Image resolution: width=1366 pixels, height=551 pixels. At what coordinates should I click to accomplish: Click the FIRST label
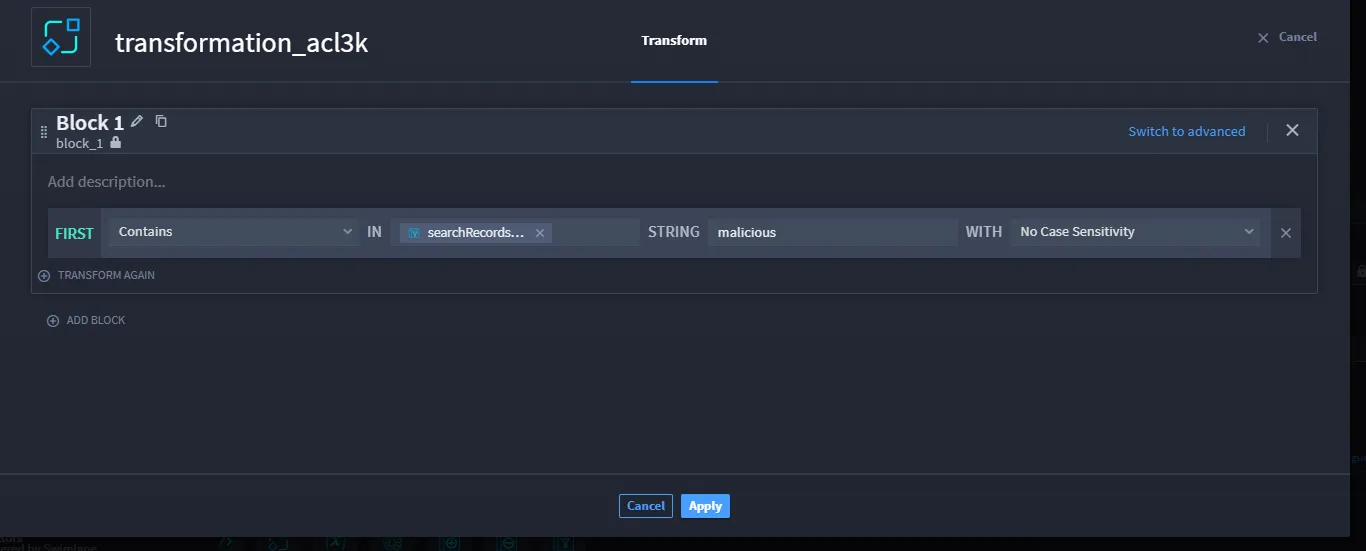[74, 233]
